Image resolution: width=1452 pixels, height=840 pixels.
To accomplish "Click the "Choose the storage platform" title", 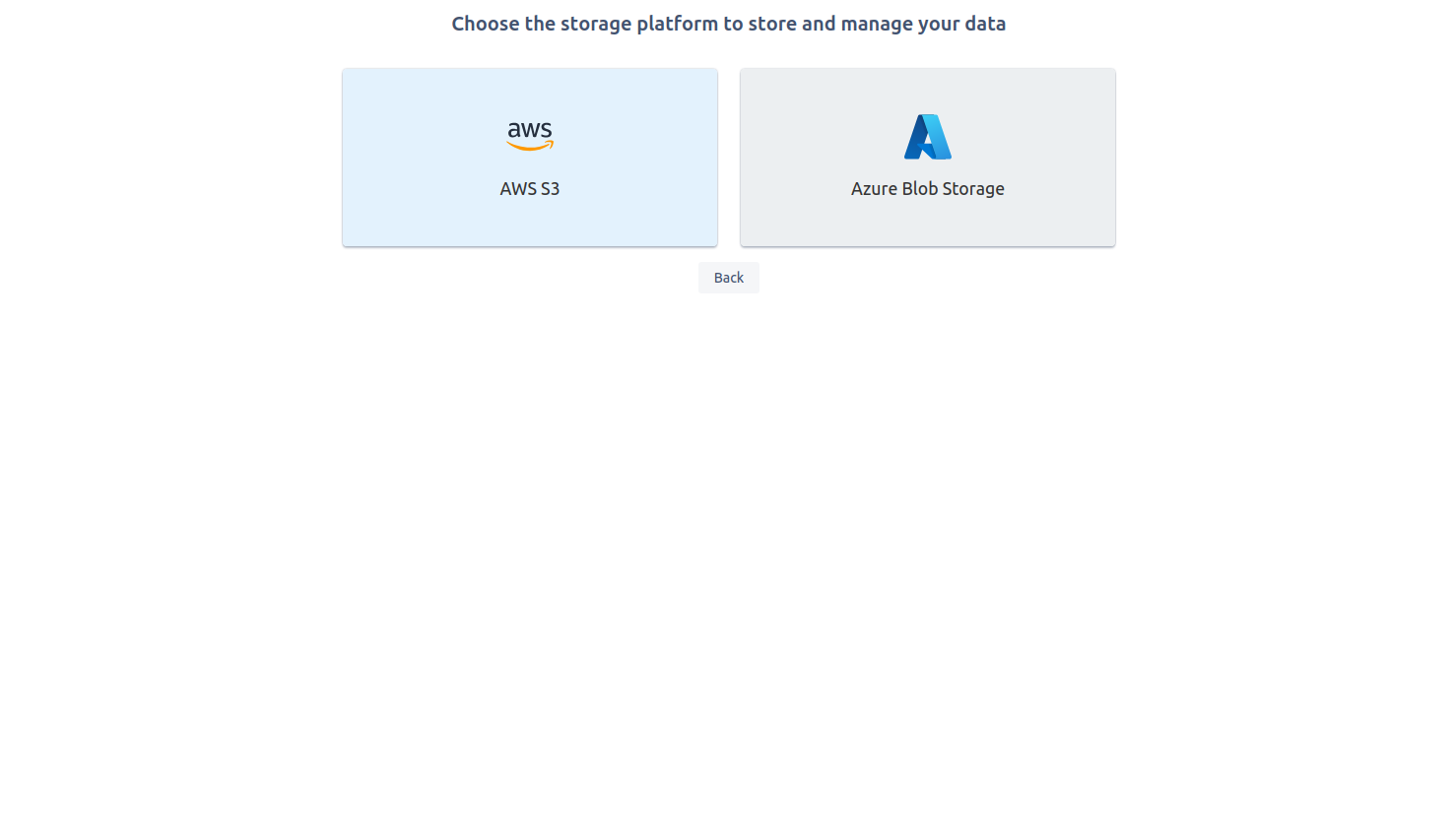I will (729, 24).
